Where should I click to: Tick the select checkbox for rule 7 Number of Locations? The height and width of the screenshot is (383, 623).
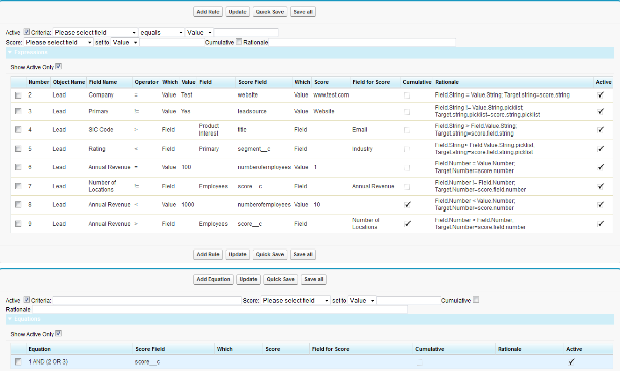pos(18,186)
